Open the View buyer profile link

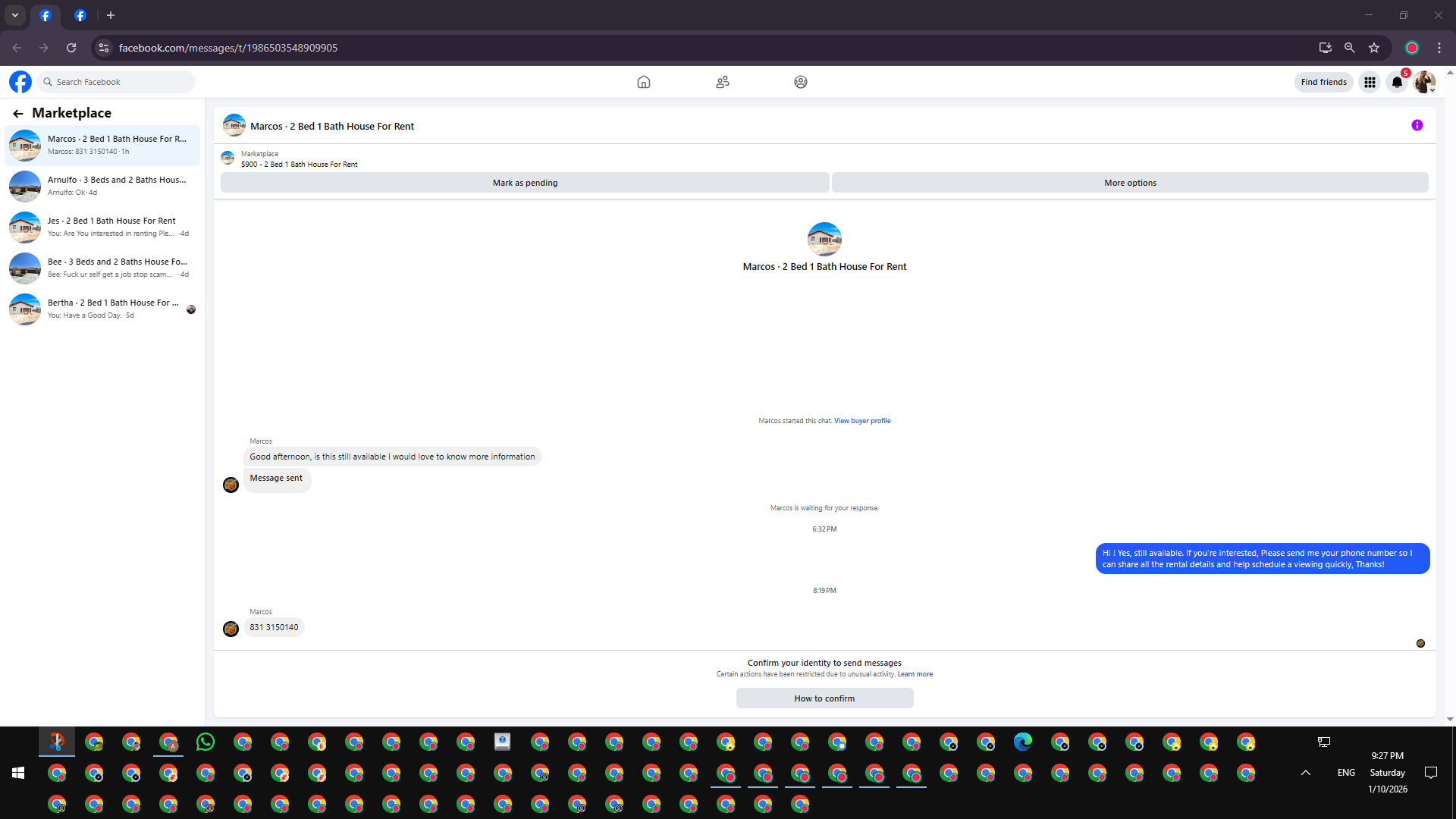pos(862,421)
